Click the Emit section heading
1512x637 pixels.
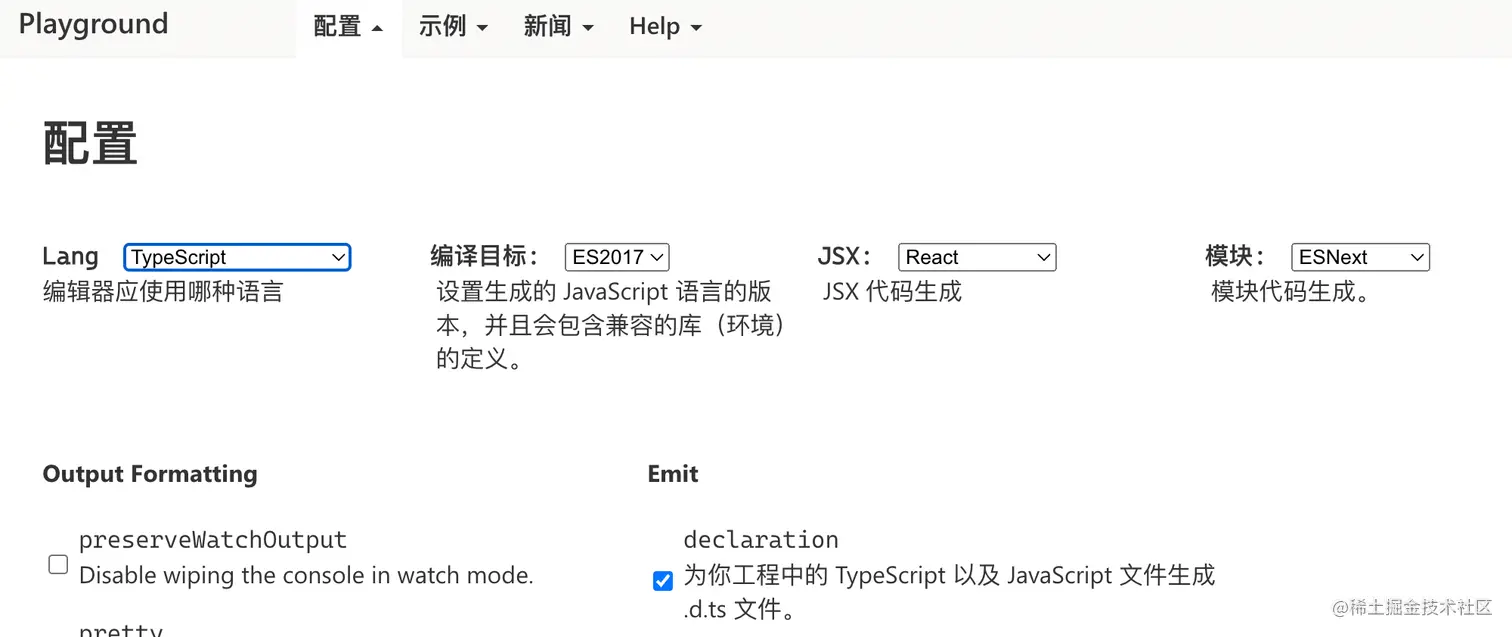click(673, 474)
